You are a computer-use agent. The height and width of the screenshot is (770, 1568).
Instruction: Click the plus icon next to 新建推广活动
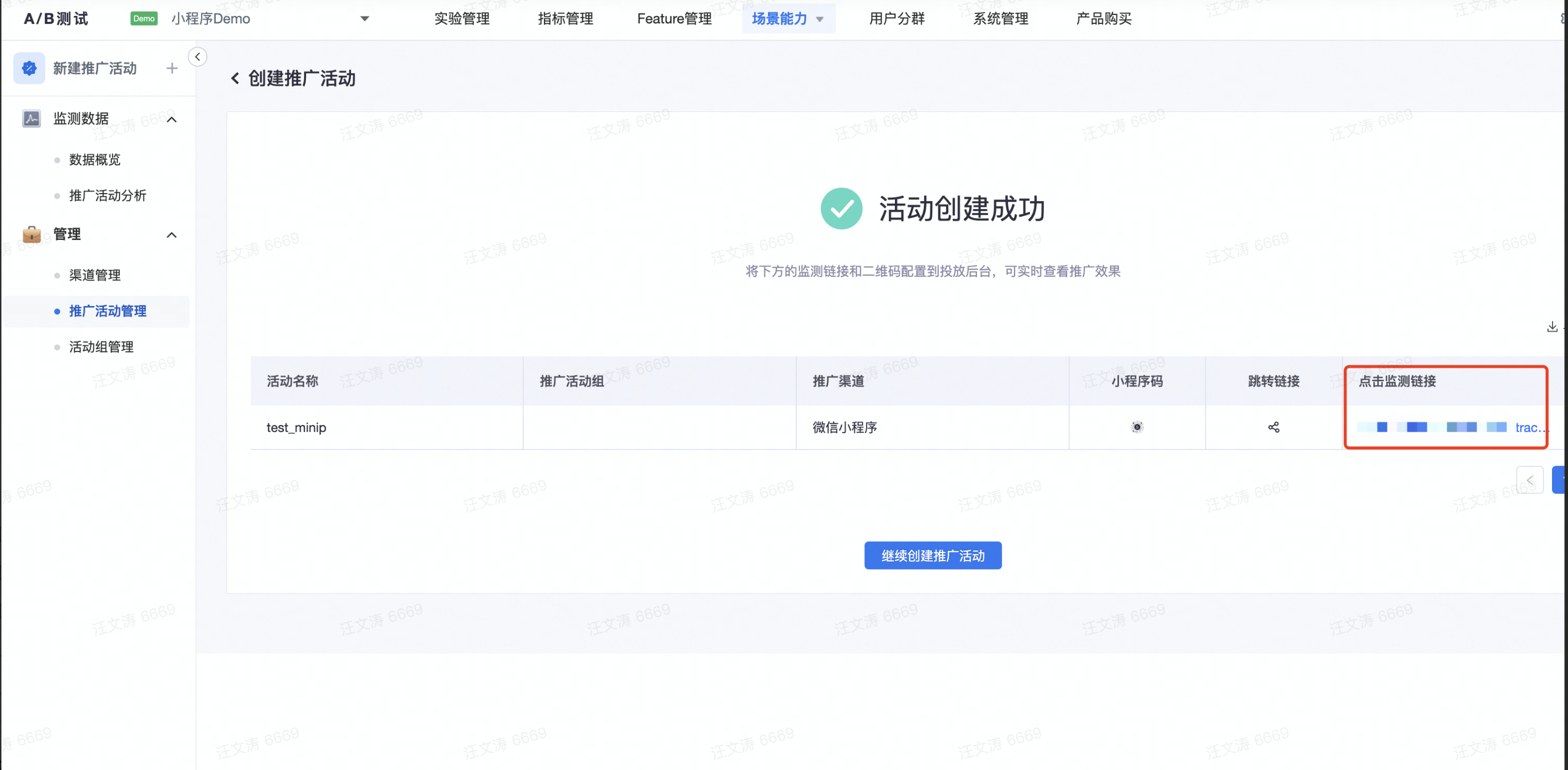172,68
